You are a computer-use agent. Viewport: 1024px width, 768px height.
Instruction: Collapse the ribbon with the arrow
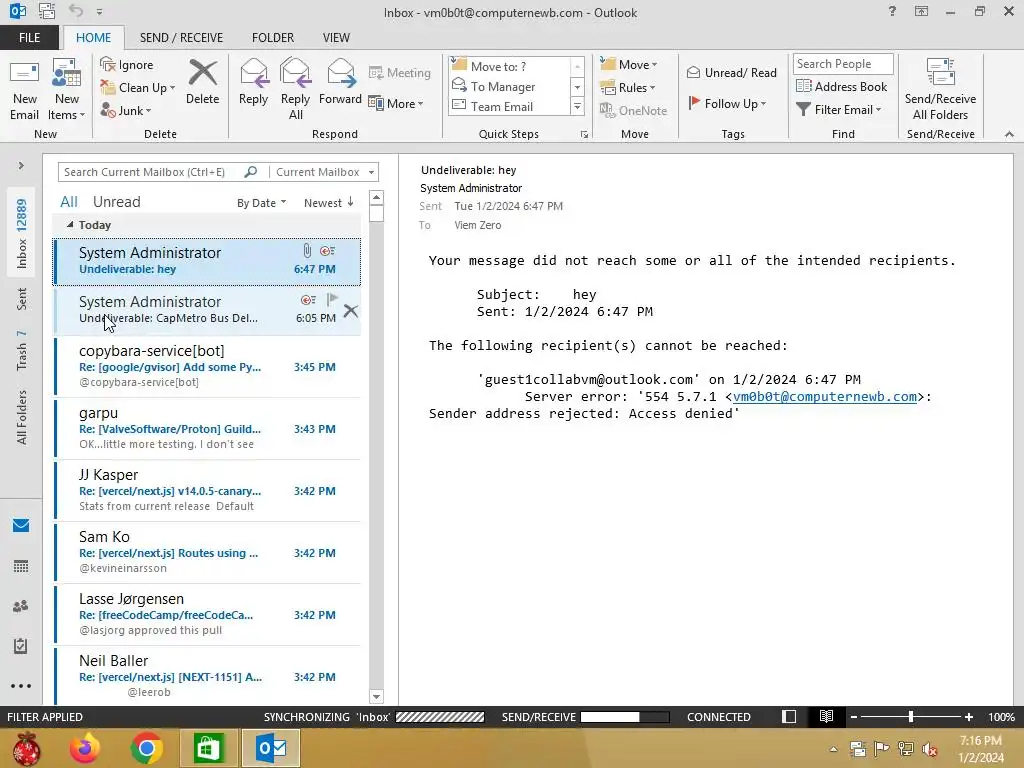(x=1009, y=134)
